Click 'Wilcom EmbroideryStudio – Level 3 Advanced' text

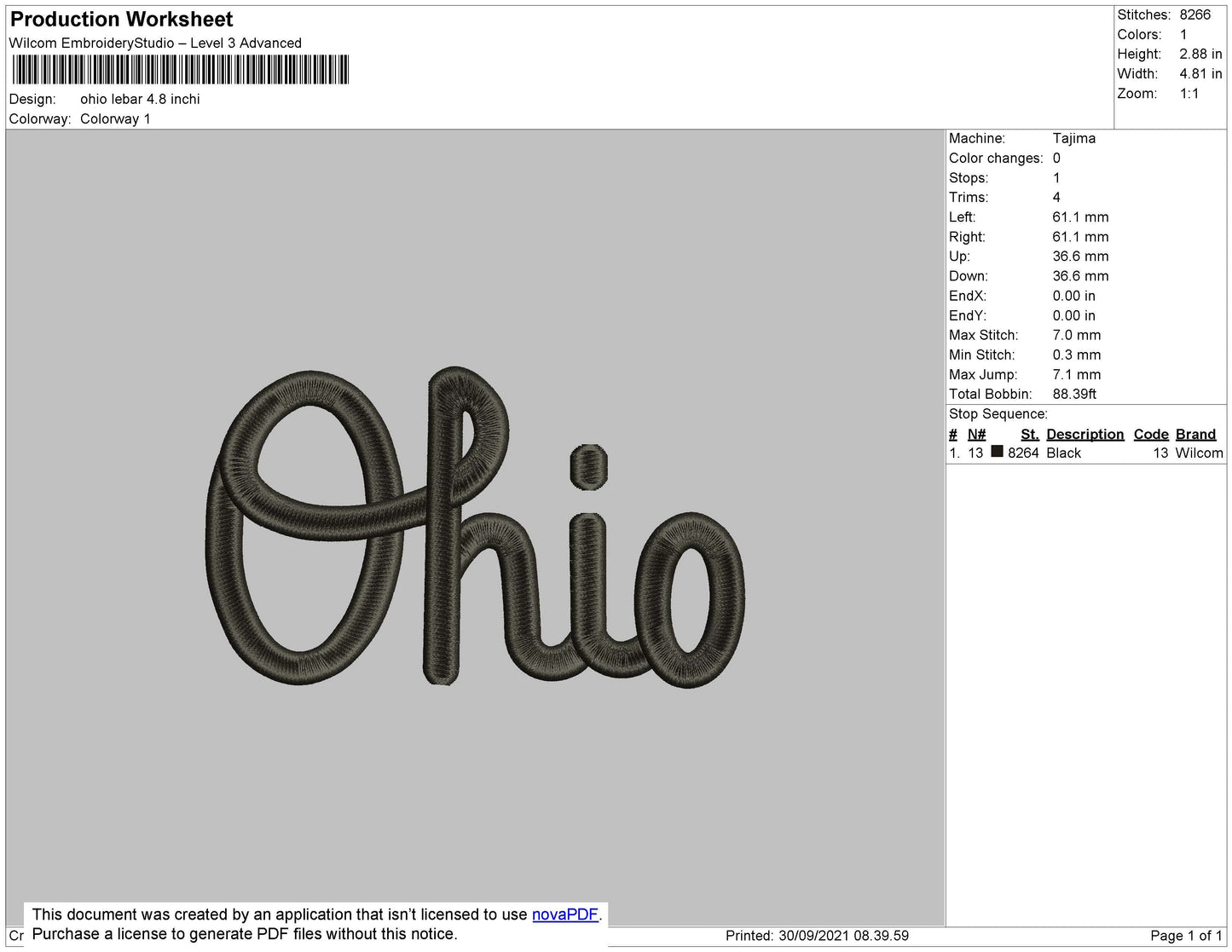coord(155,43)
